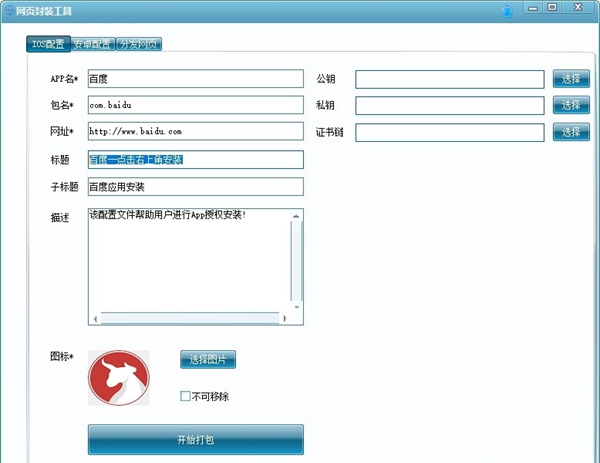The width and height of the screenshot is (600, 463).
Task: Focus the 包名 field with com.baidu
Action: pos(196,105)
